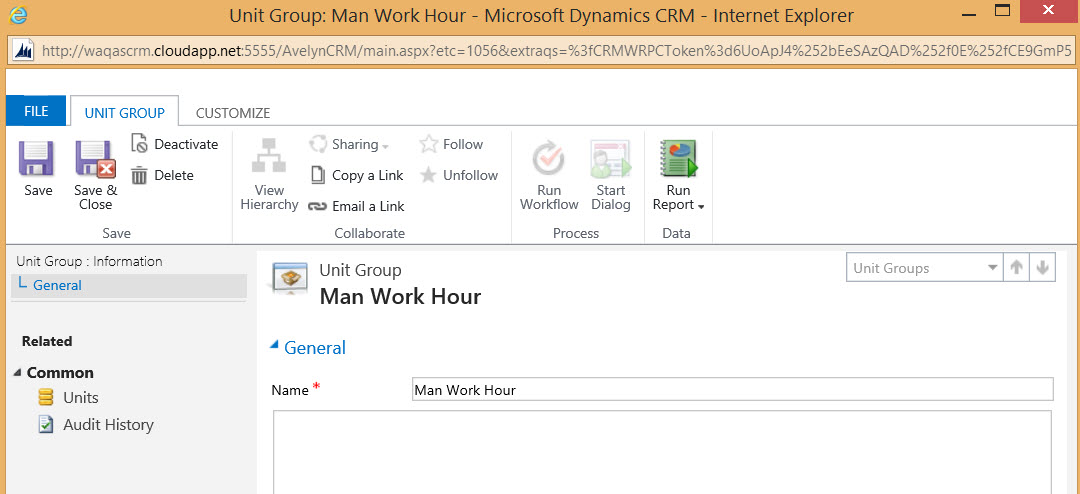
Task: Switch to the UNIT GROUP ribbon tab
Action: coord(125,112)
